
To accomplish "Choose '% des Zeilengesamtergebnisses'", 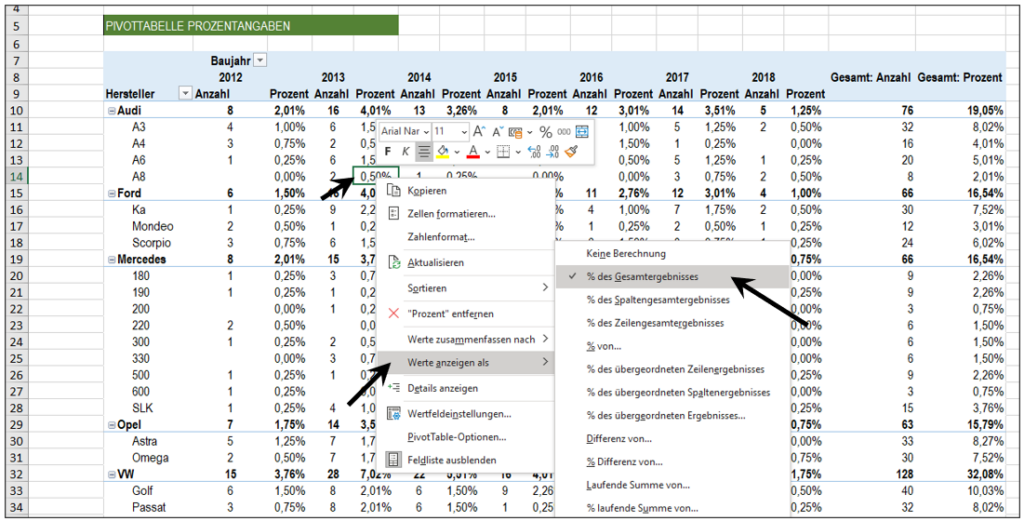I will 673,323.
